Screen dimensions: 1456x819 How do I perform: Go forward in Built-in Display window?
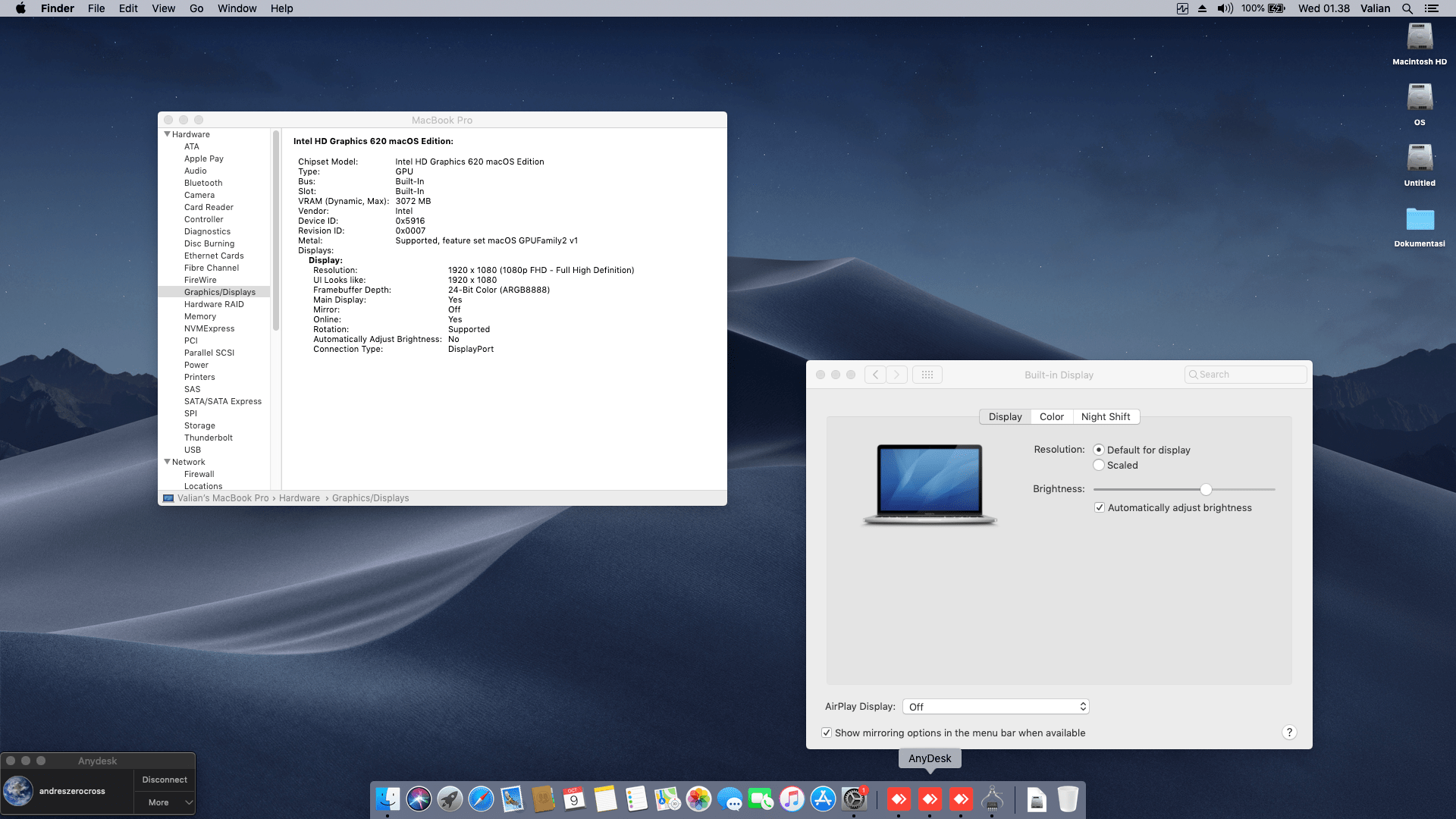click(897, 375)
